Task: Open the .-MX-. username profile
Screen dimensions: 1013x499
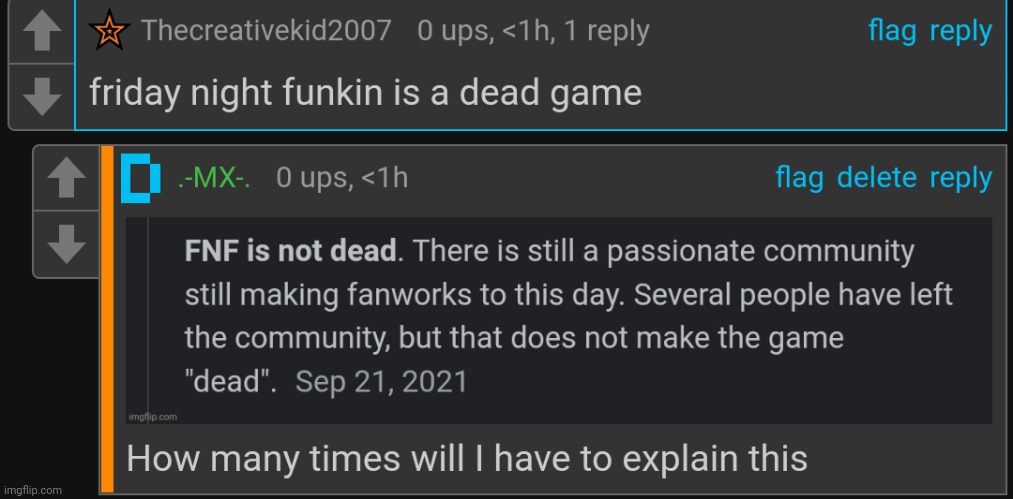Action: 213,179
